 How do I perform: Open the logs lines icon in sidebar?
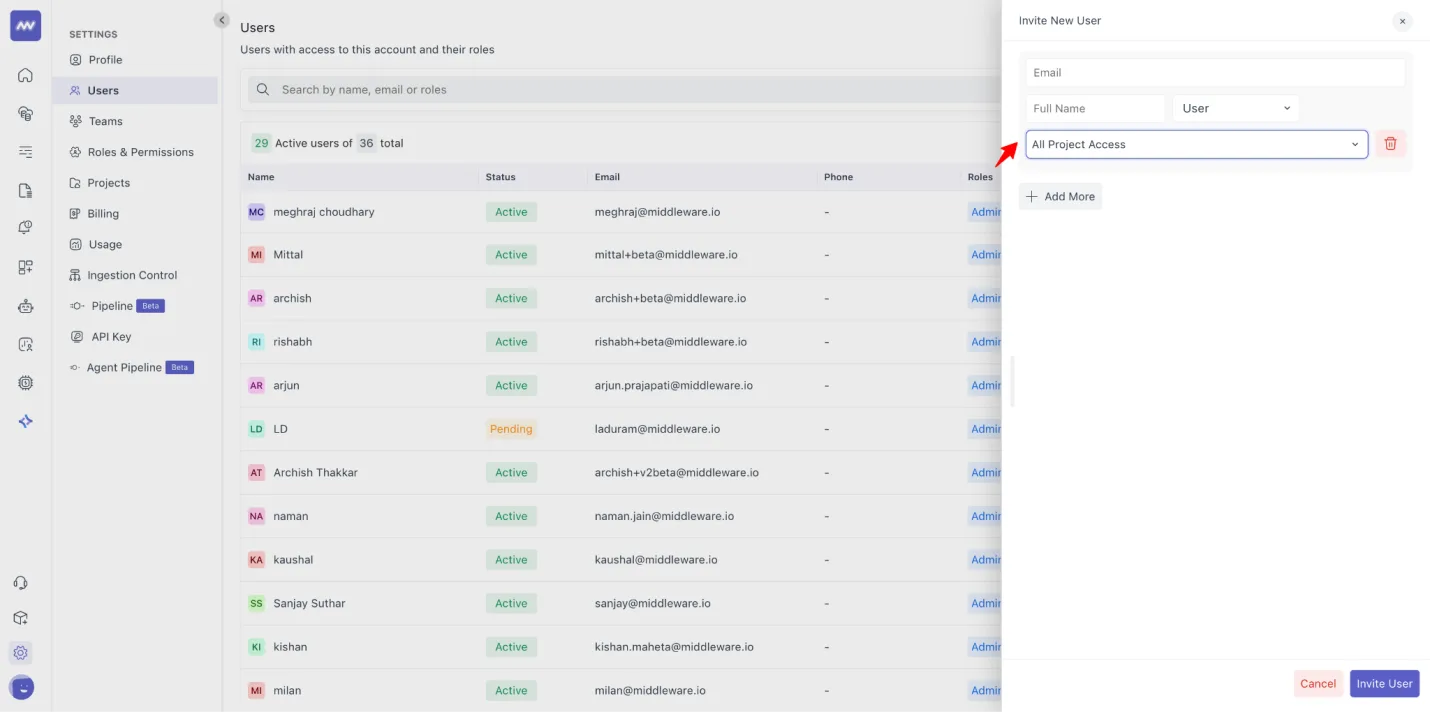coord(25,152)
